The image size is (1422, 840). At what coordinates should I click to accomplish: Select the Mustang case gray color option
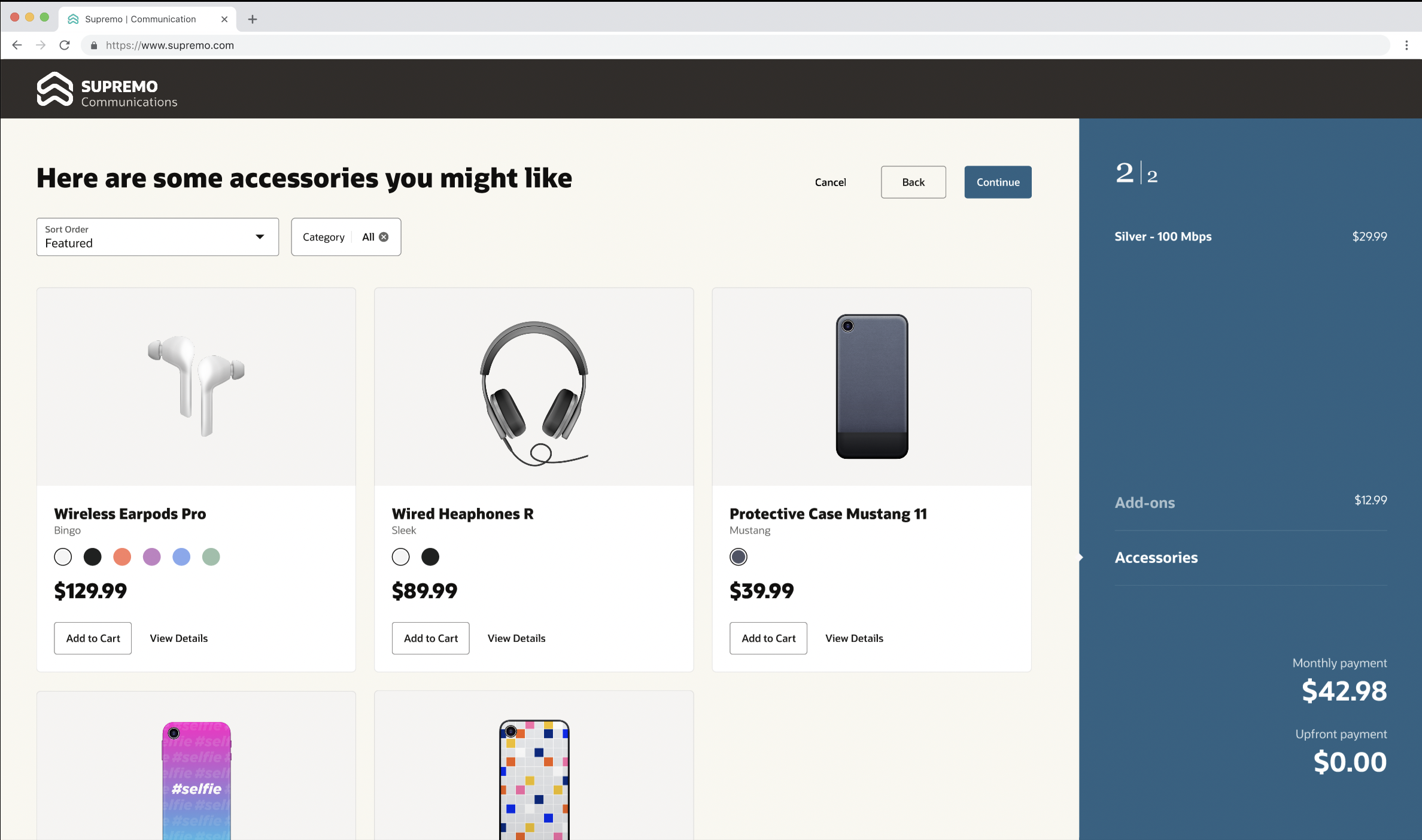point(738,557)
